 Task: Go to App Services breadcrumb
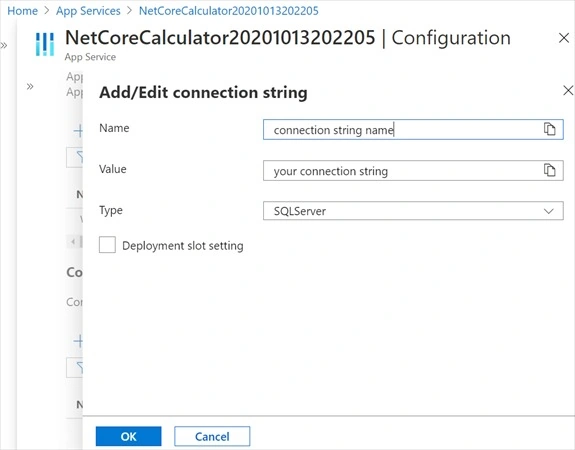coord(88,11)
